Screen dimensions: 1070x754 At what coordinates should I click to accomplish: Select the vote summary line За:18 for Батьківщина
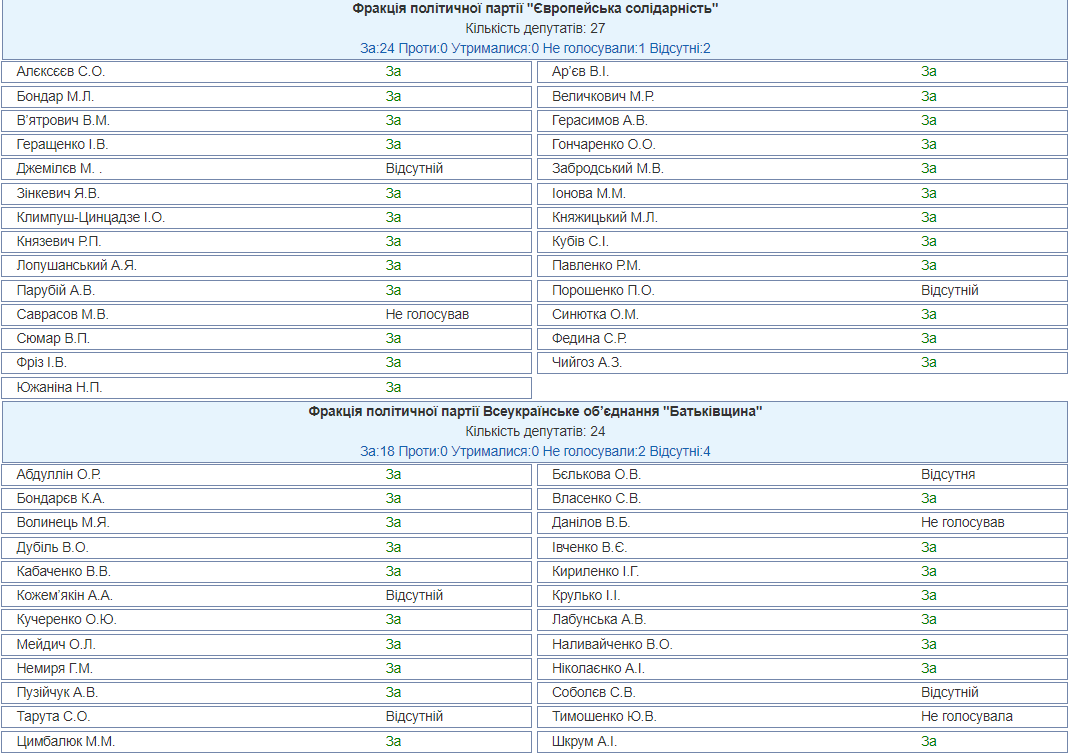[535, 451]
